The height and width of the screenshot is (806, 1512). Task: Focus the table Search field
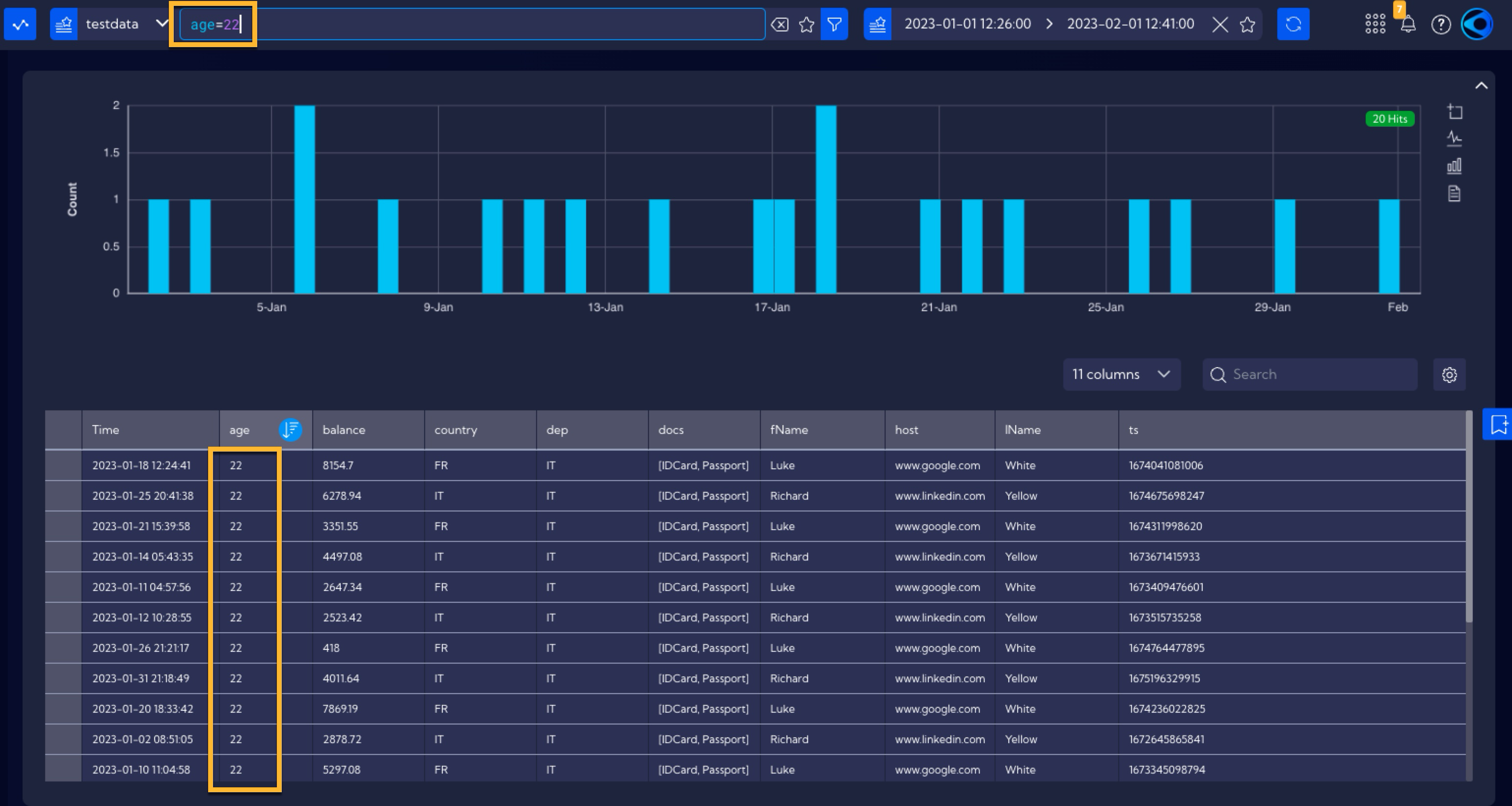click(x=1310, y=375)
